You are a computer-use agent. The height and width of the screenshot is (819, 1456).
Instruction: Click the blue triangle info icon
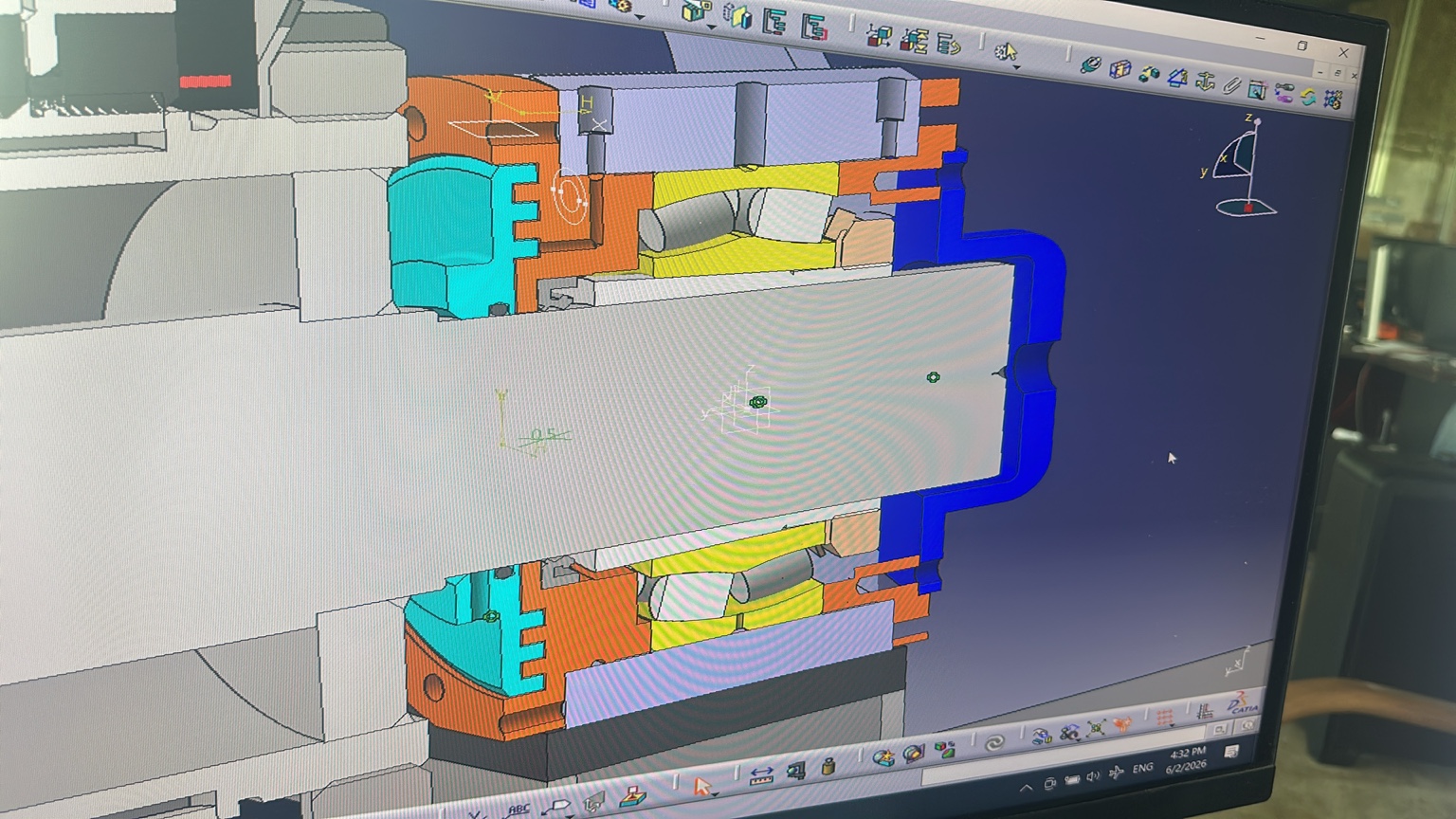[1177, 78]
